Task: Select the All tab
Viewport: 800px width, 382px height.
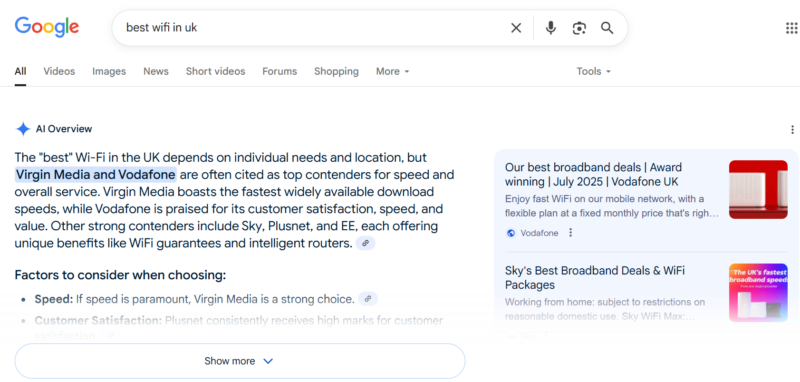Action: (20, 71)
